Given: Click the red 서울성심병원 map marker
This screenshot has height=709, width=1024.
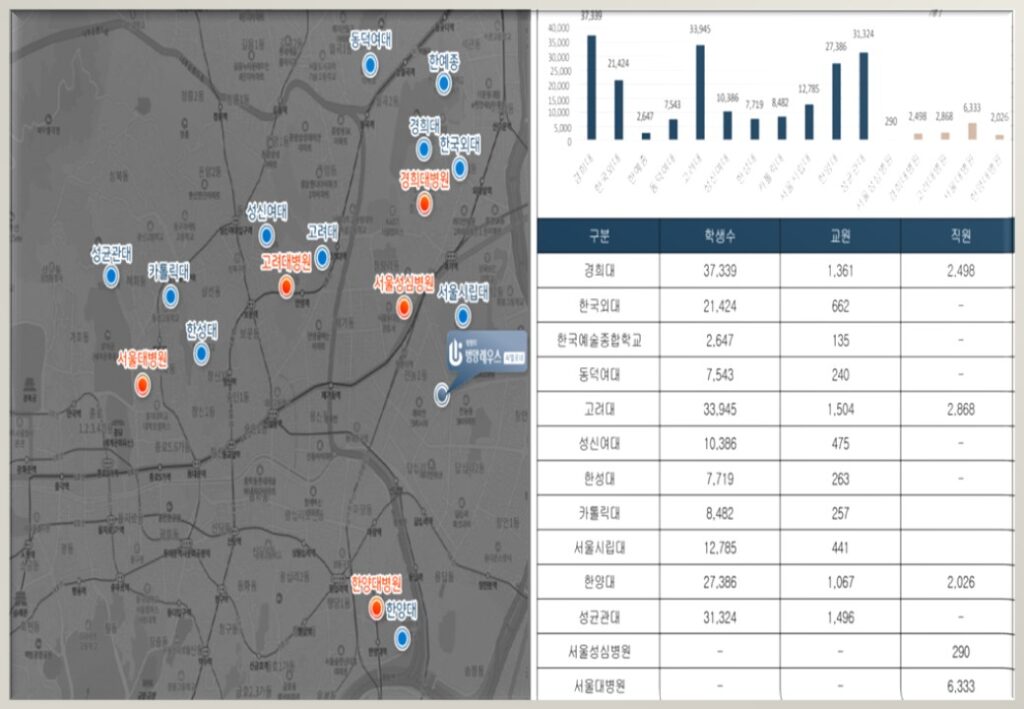Looking at the screenshot, I should click(403, 308).
